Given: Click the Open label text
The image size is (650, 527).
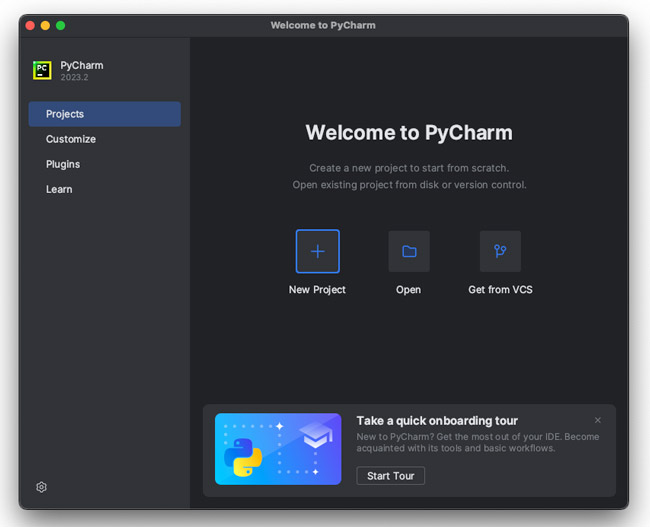Looking at the screenshot, I should click(x=408, y=289).
